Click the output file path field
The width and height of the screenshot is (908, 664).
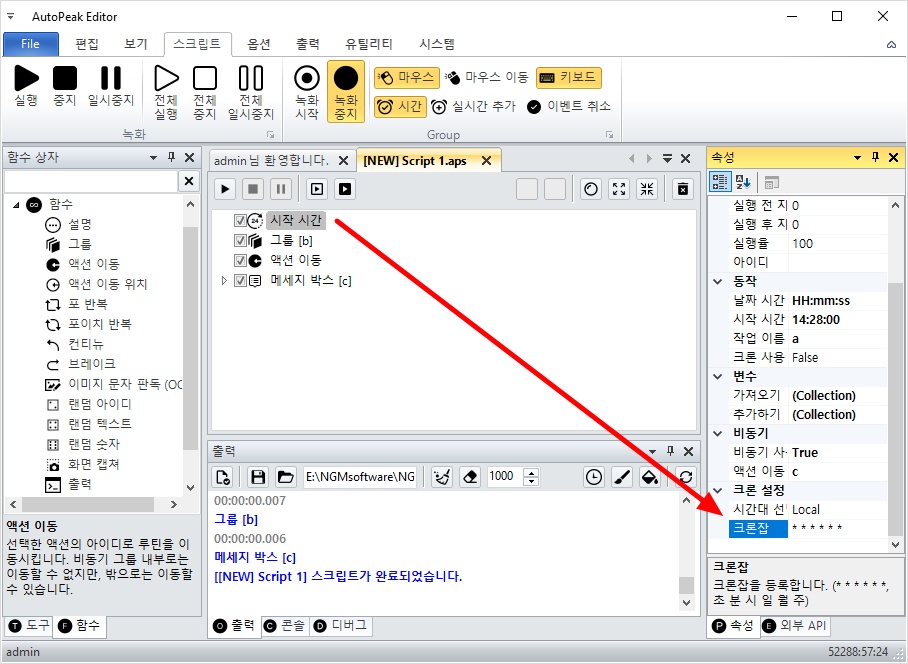[360, 477]
